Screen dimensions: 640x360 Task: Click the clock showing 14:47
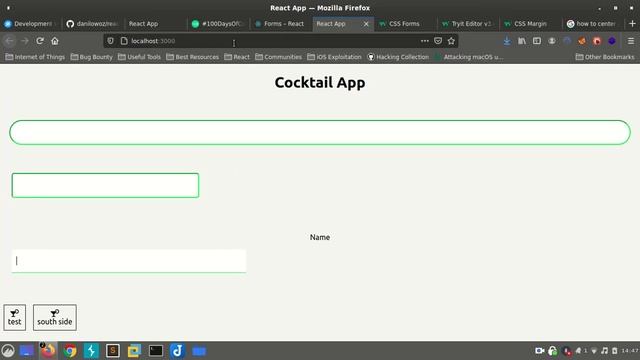tap(630, 351)
